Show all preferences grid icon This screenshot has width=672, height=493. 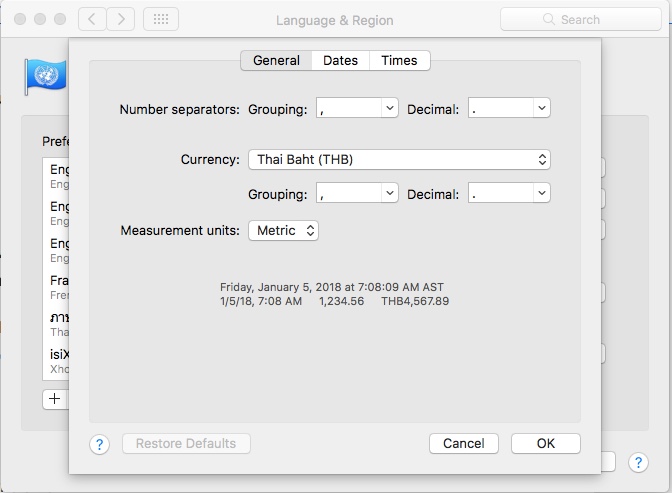coord(161,19)
